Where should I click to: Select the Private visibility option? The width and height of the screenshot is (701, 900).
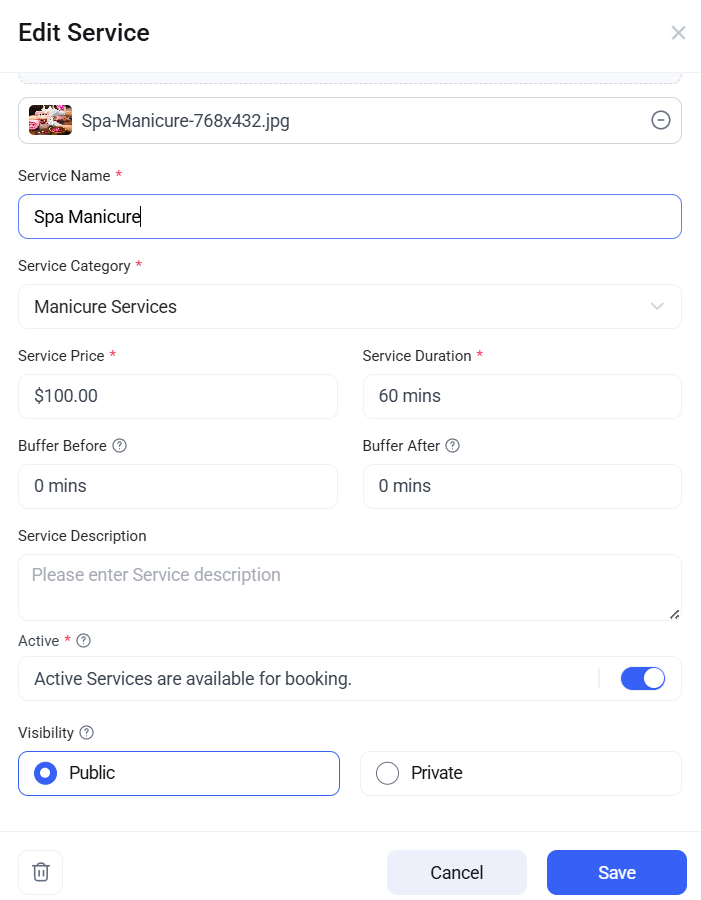(x=387, y=773)
